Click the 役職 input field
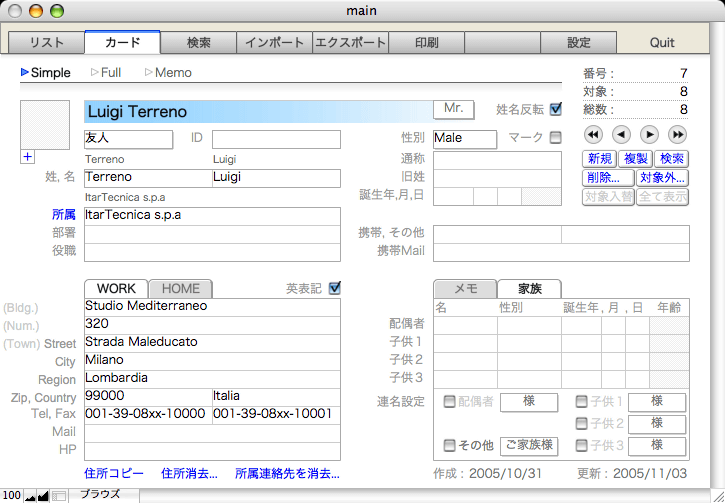This screenshot has width=725, height=503. pos(212,253)
